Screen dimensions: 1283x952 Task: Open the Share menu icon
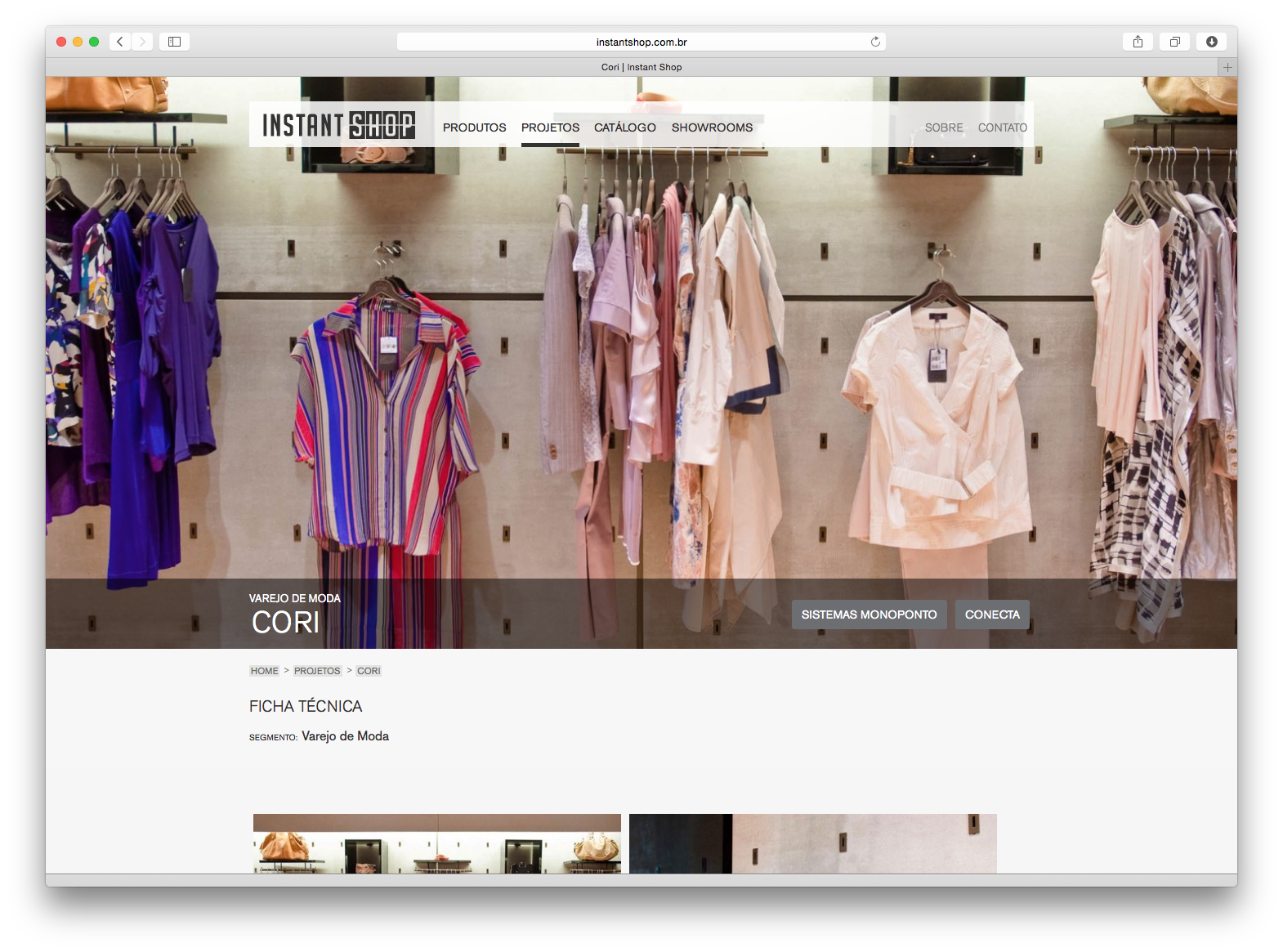tap(1138, 42)
